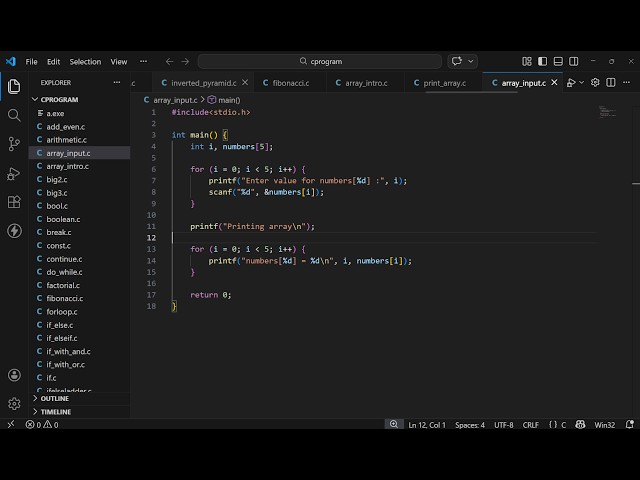The height and width of the screenshot is (480, 640).
Task: Click the Spaces: 4 indentation setting
Action: click(x=469, y=425)
